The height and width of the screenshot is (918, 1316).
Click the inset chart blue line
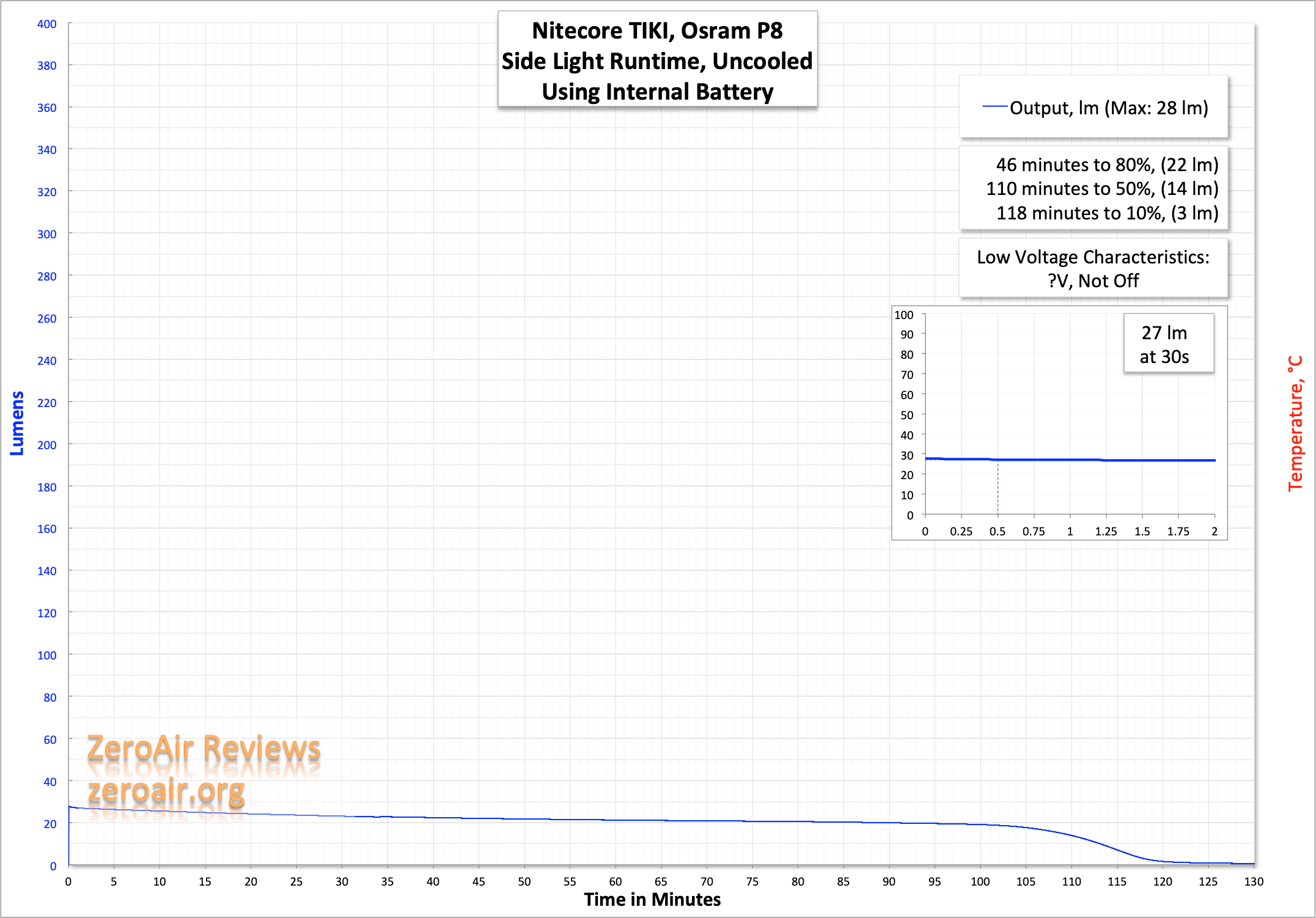tap(1070, 460)
